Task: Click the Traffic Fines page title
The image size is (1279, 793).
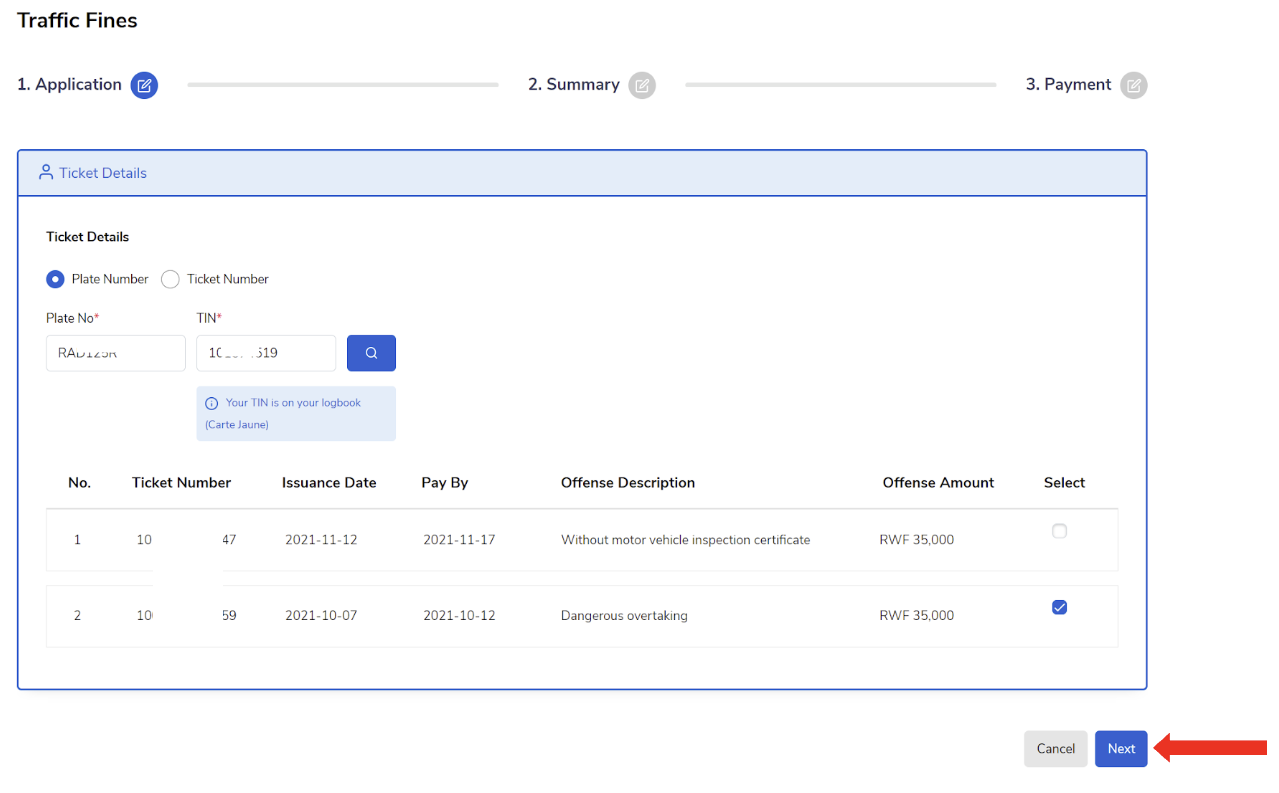Action: point(77,20)
